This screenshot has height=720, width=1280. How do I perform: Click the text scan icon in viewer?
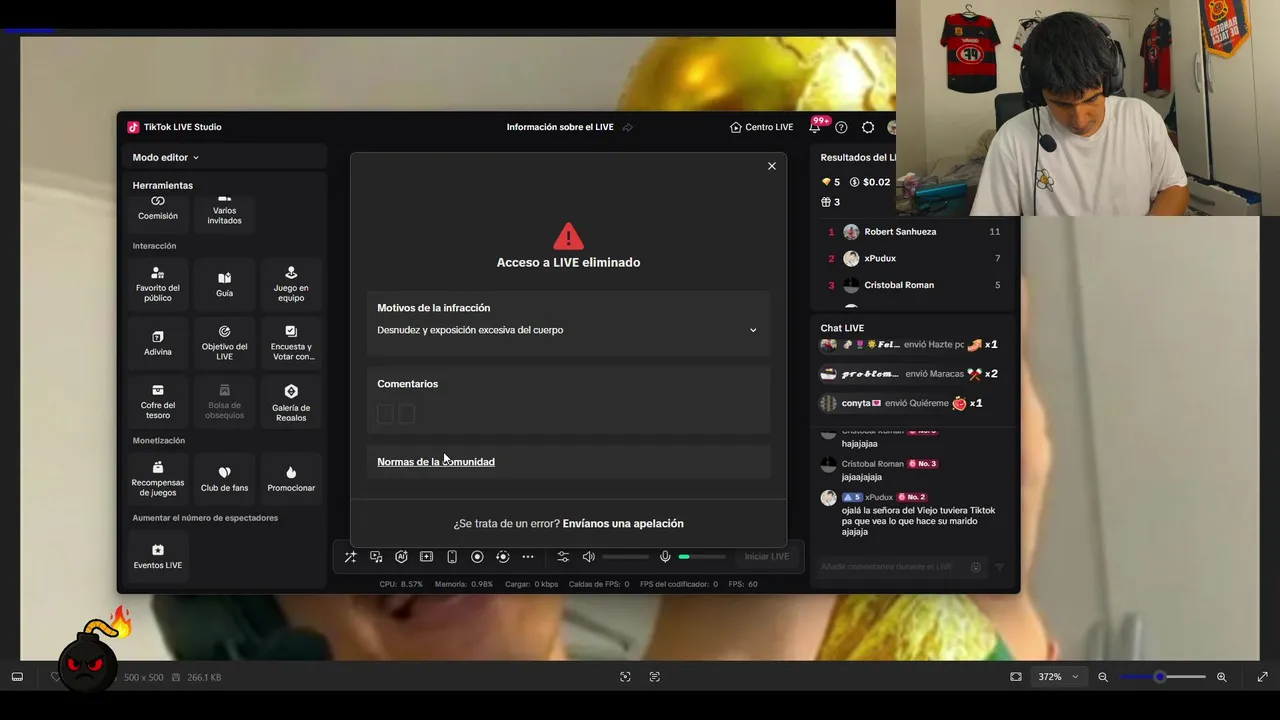pos(655,677)
